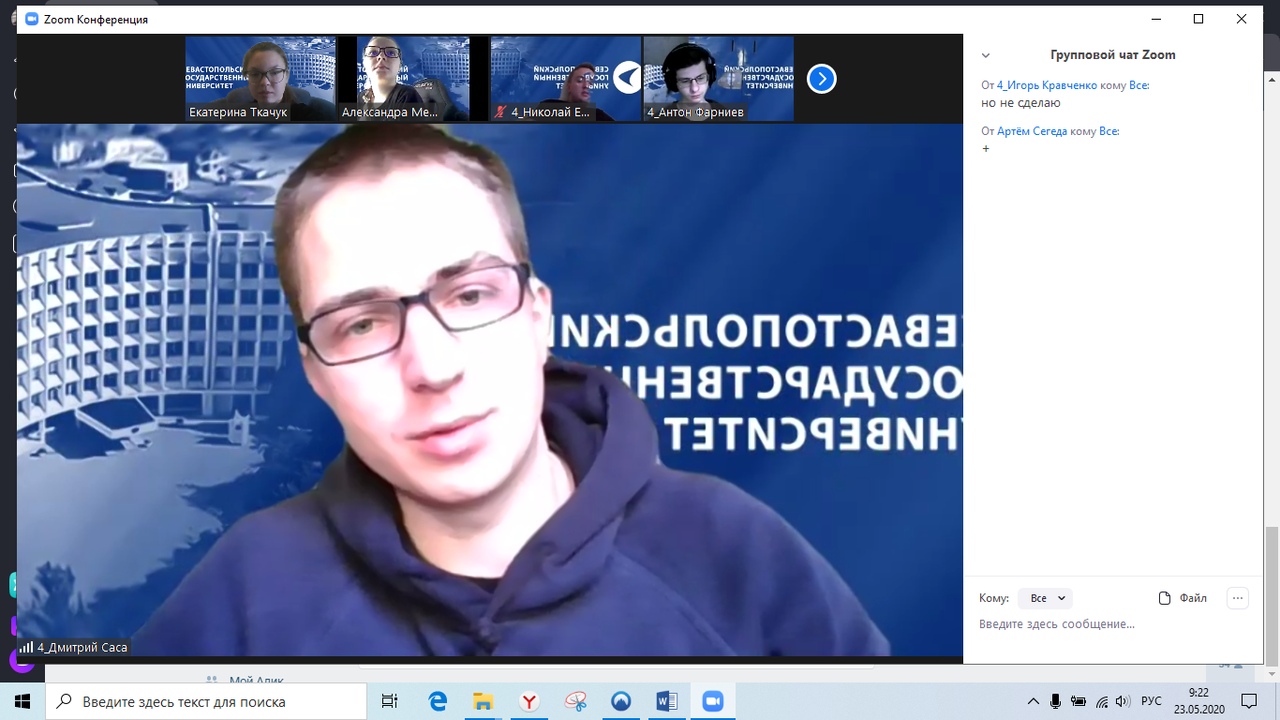Image resolution: width=1280 pixels, height=720 pixels.
Task: Click the microphone tray icon
Action: click(x=1056, y=701)
